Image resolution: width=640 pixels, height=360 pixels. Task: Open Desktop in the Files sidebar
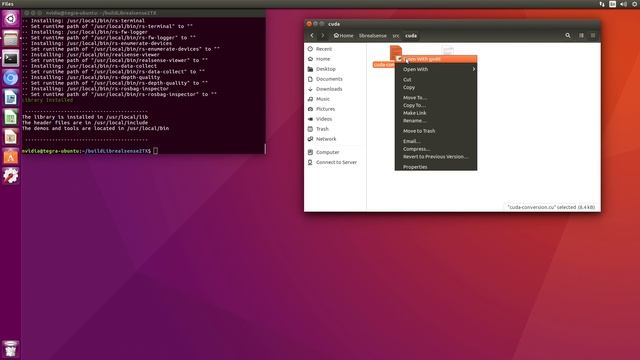325,69
